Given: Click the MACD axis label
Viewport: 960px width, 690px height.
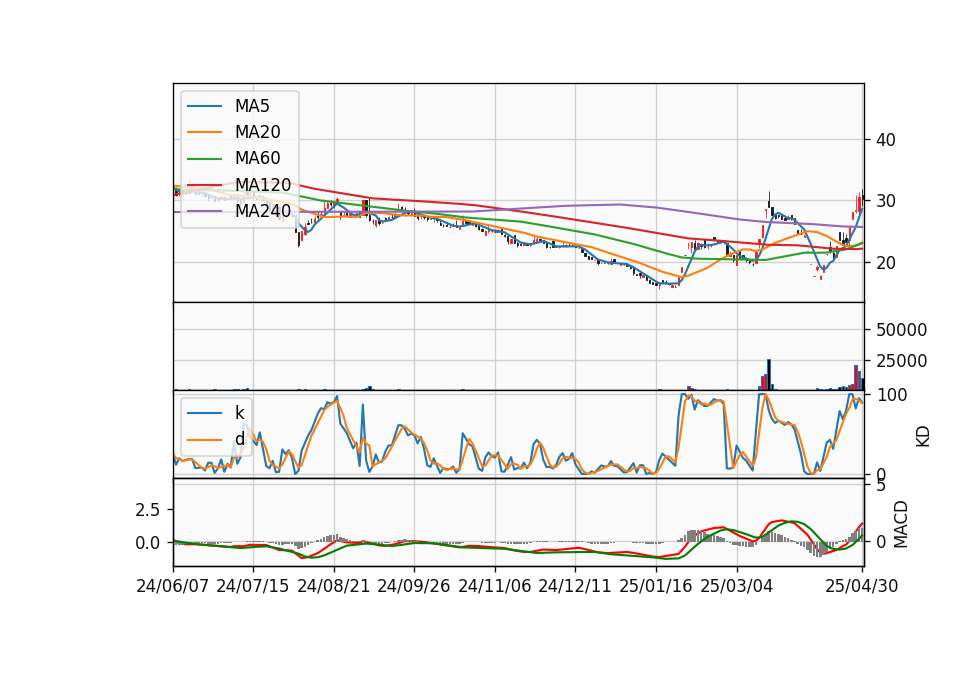Looking at the screenshot, I should click(x=900, y=524).
